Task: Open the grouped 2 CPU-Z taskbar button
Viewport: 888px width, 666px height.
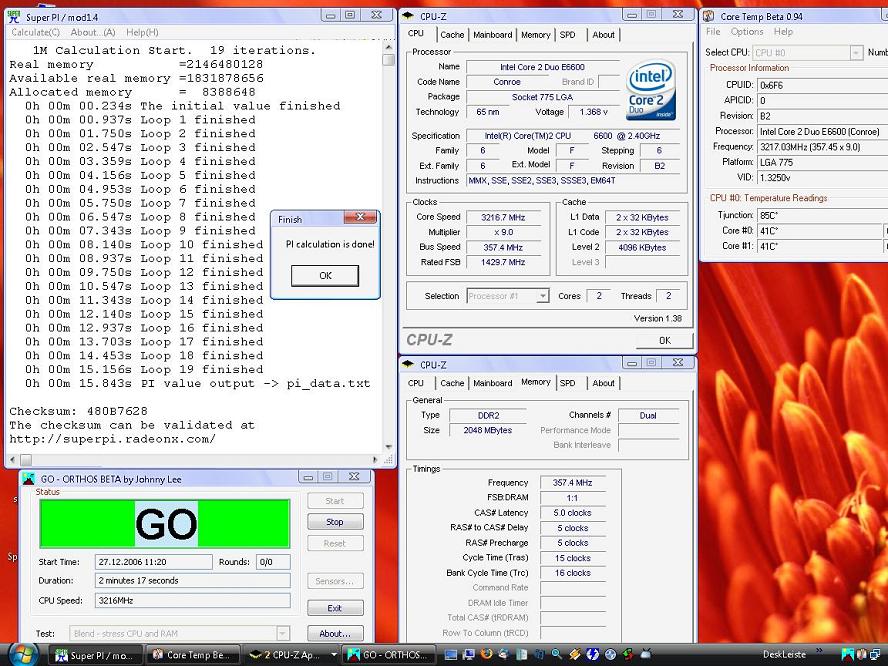Action: pos(291,655)
